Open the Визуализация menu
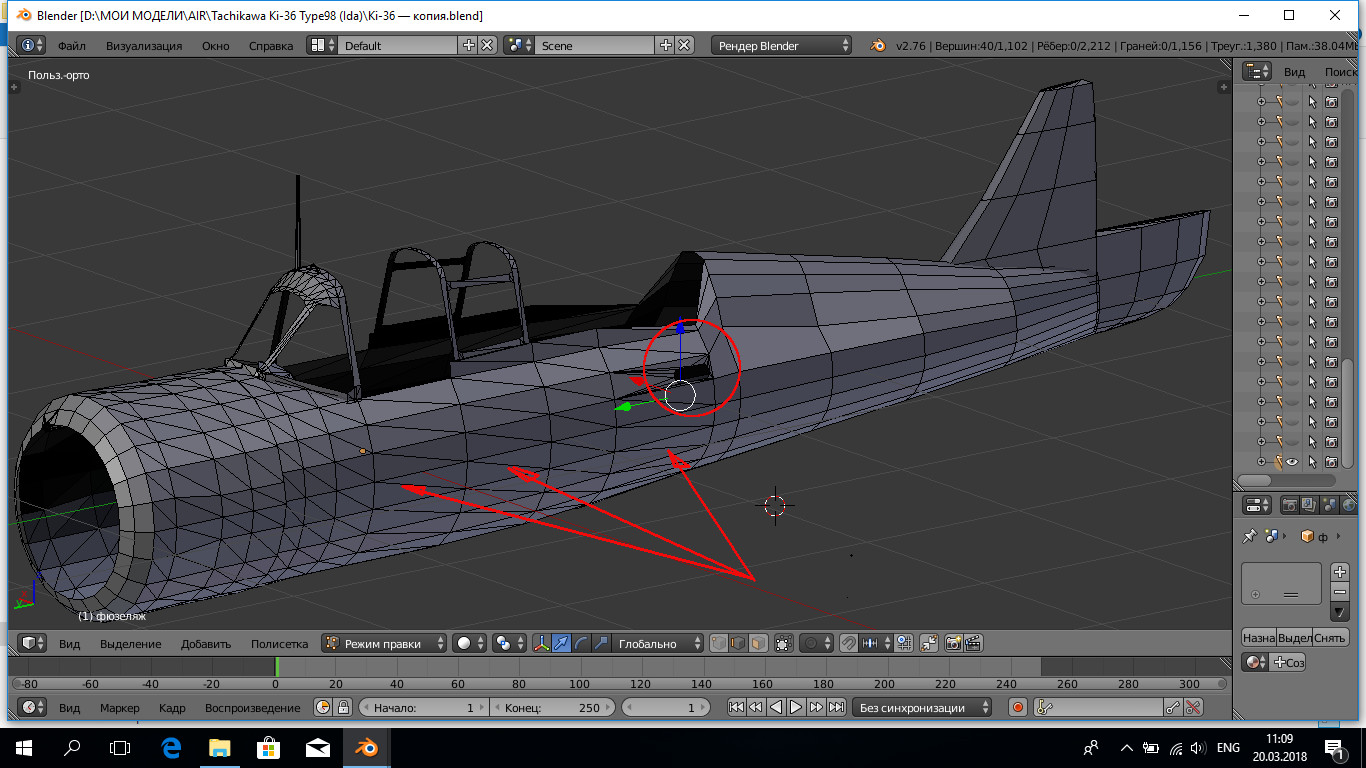 click(x=144, y=46)
